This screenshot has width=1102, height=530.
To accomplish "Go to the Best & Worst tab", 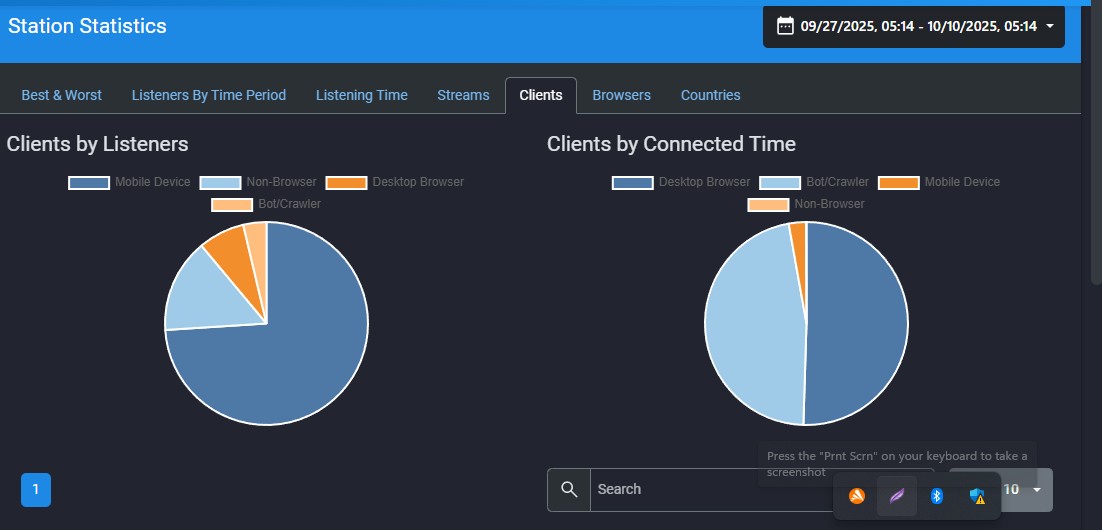I will coord(62,95).
